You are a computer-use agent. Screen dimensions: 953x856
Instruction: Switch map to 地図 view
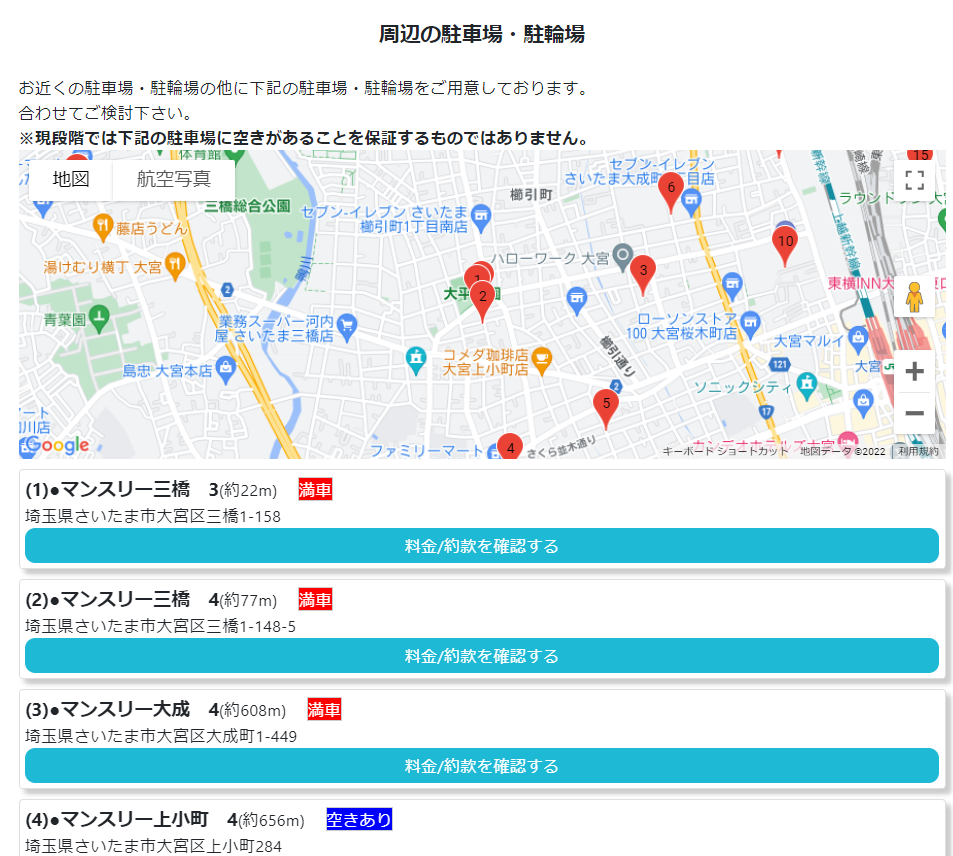[71, 179]
